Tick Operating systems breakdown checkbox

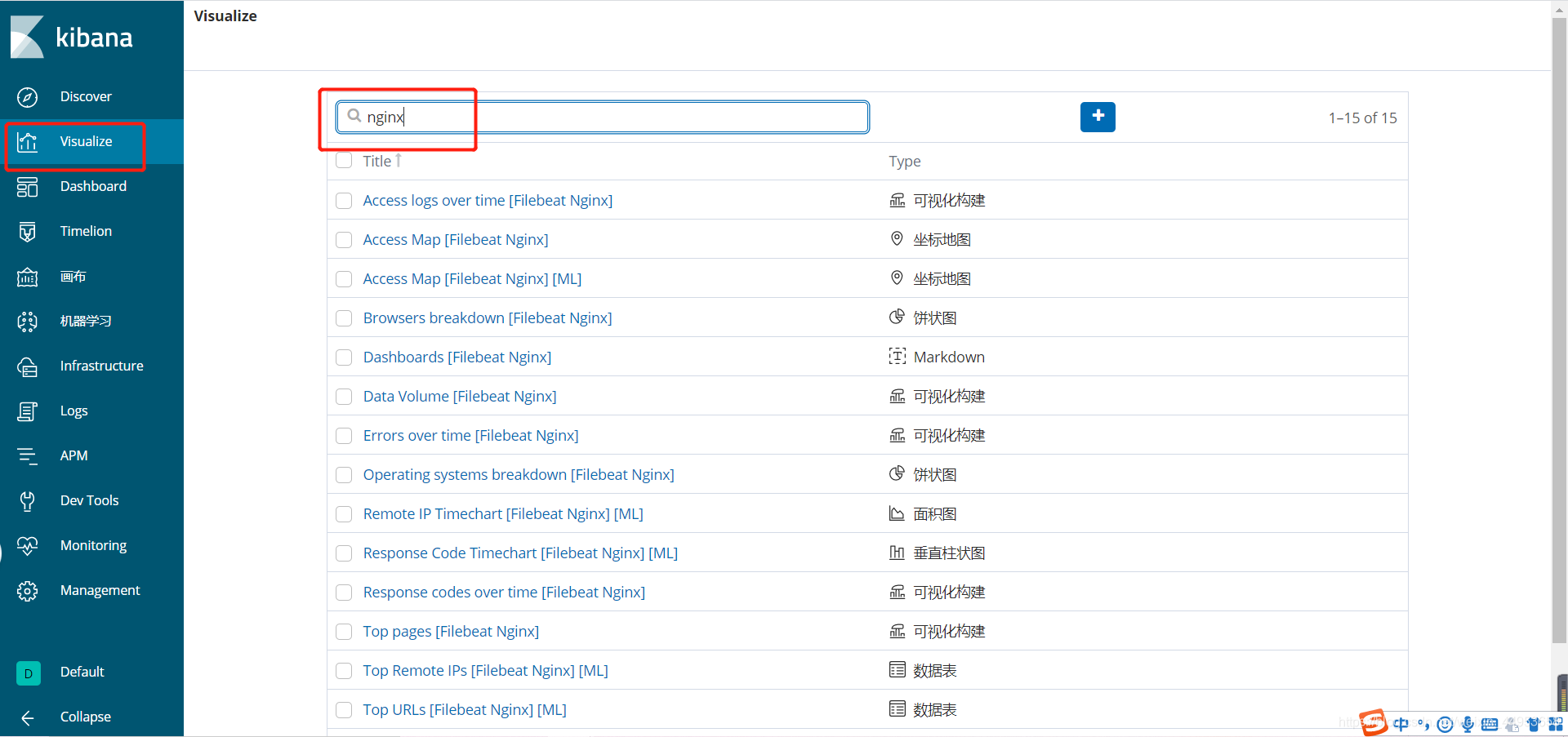click(x=344, y=475)
